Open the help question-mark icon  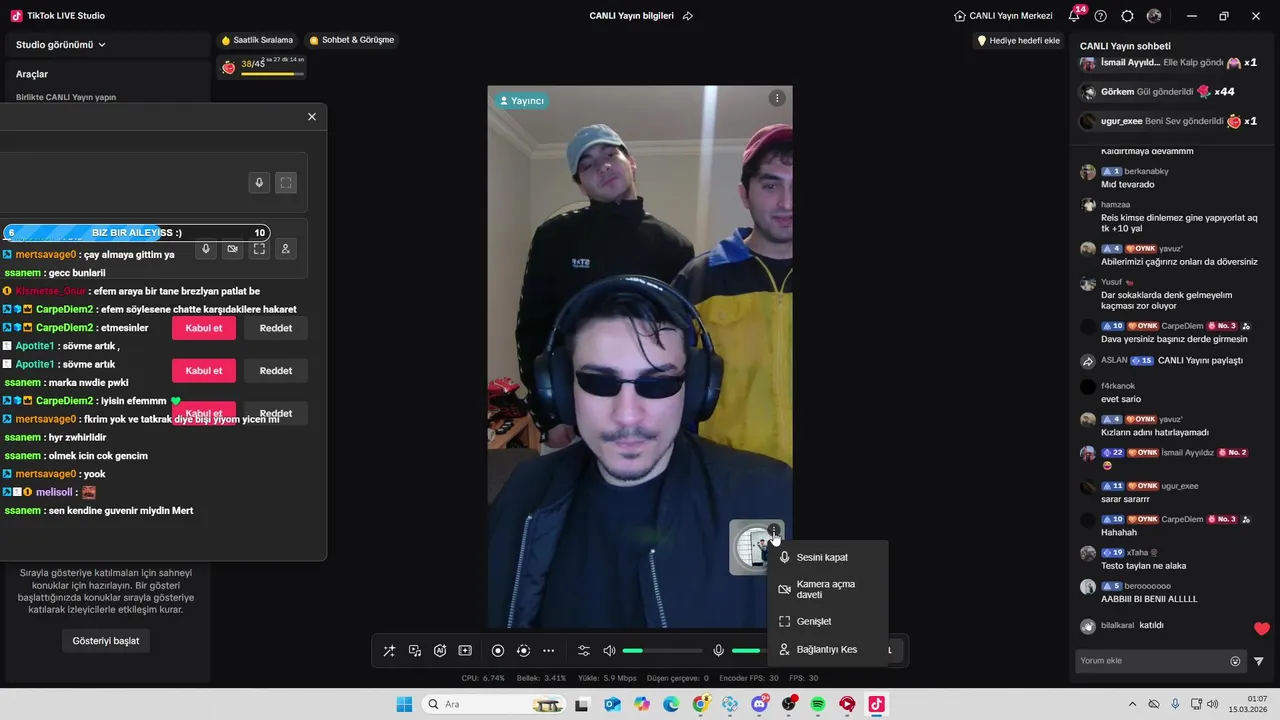[x=1101, y=16]
